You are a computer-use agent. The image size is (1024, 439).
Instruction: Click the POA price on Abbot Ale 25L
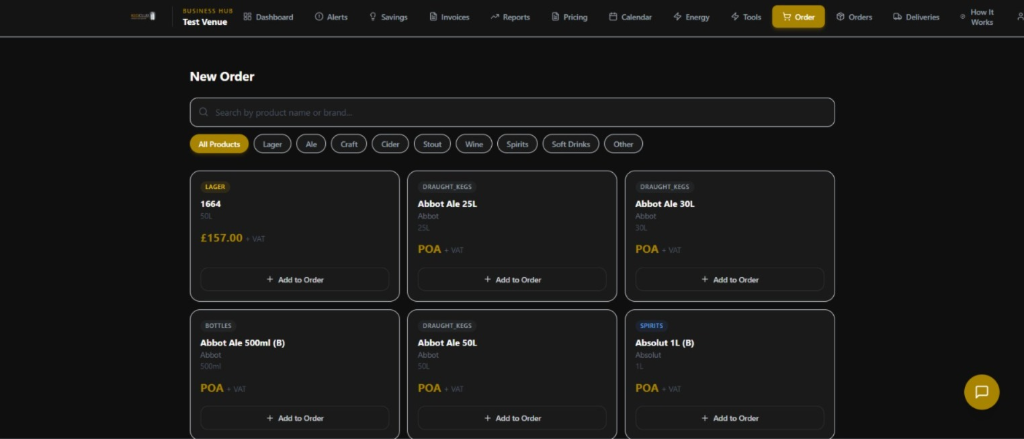coord(429,249)
